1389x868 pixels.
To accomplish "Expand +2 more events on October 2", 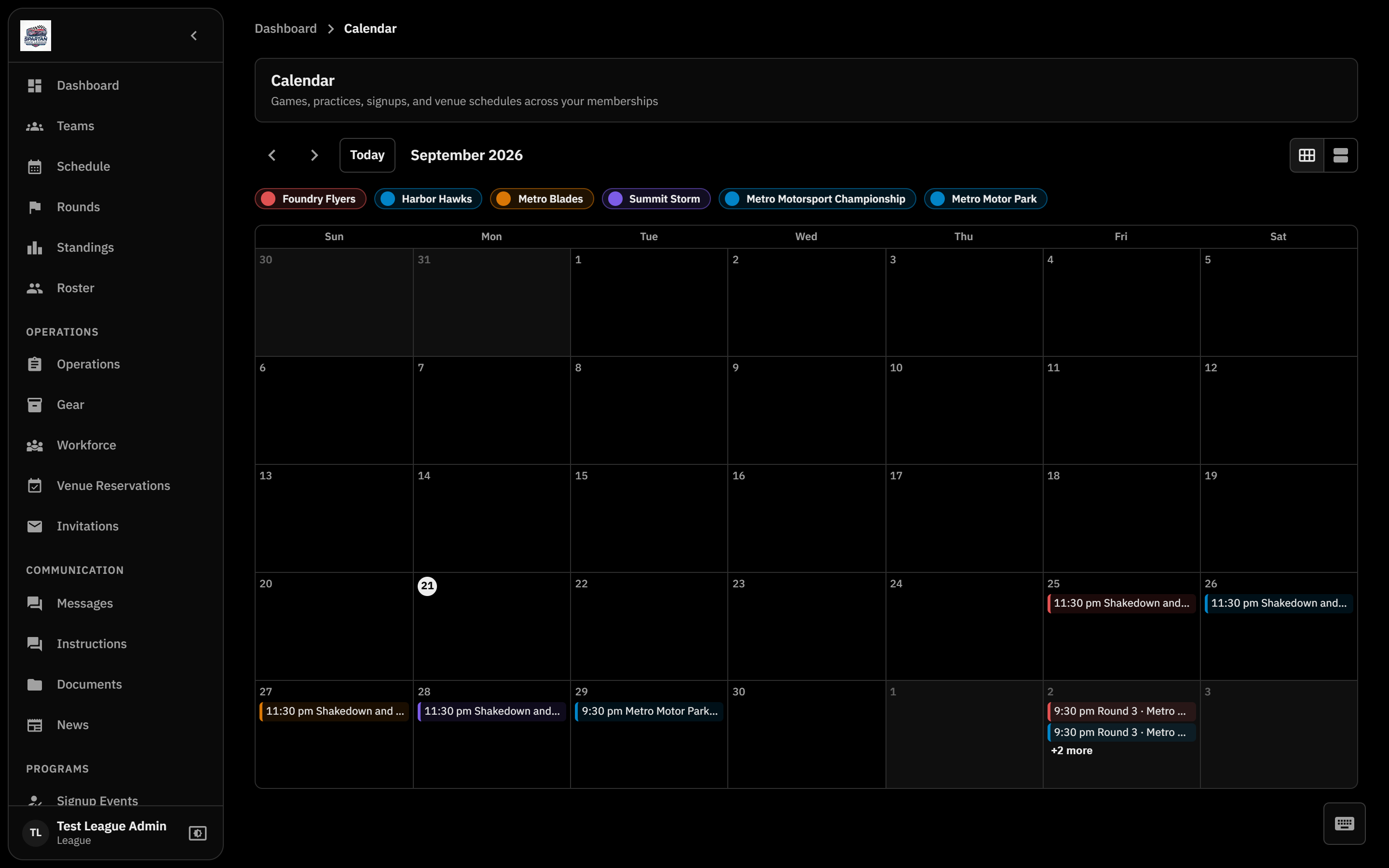I will 1072,751.
